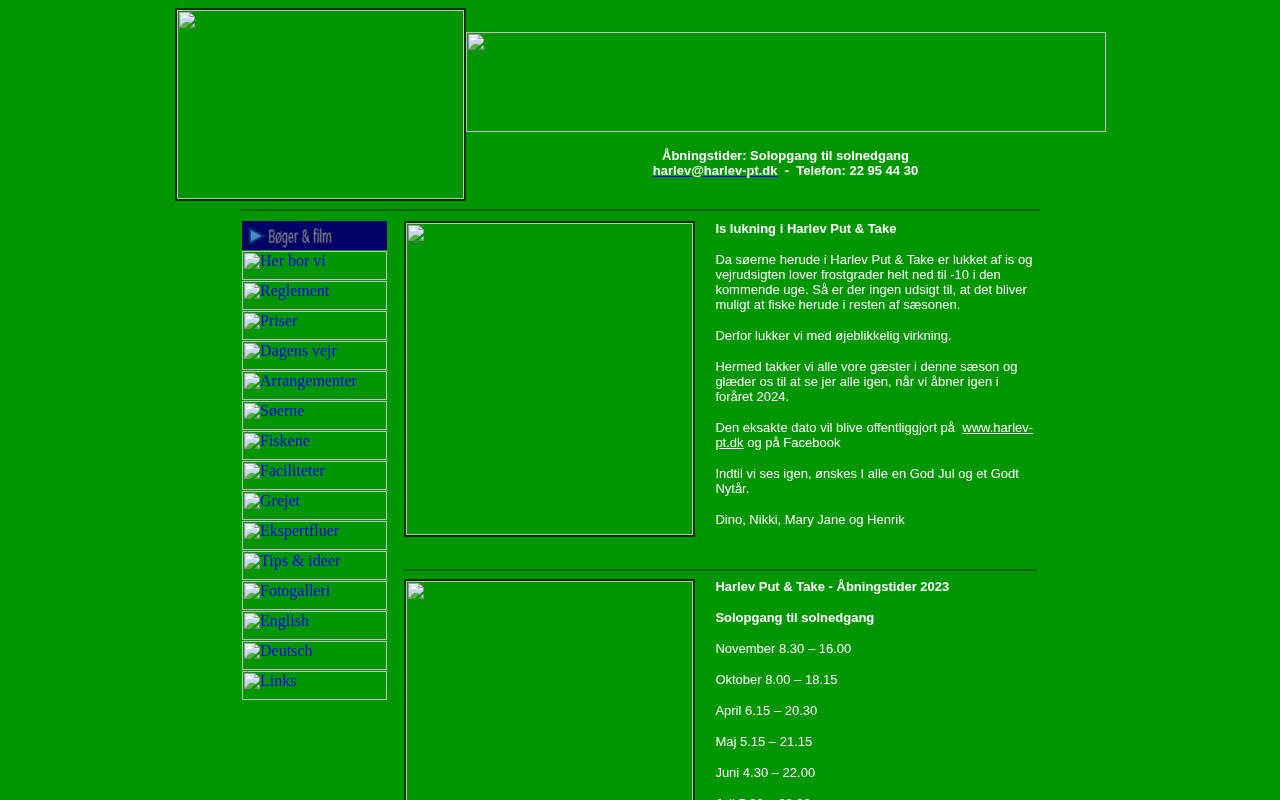Click the 'Harlev Put & Take - Åbningstider 2023' heading
This screenshot has height=800, width=1280.
click(x=832, y=587)
